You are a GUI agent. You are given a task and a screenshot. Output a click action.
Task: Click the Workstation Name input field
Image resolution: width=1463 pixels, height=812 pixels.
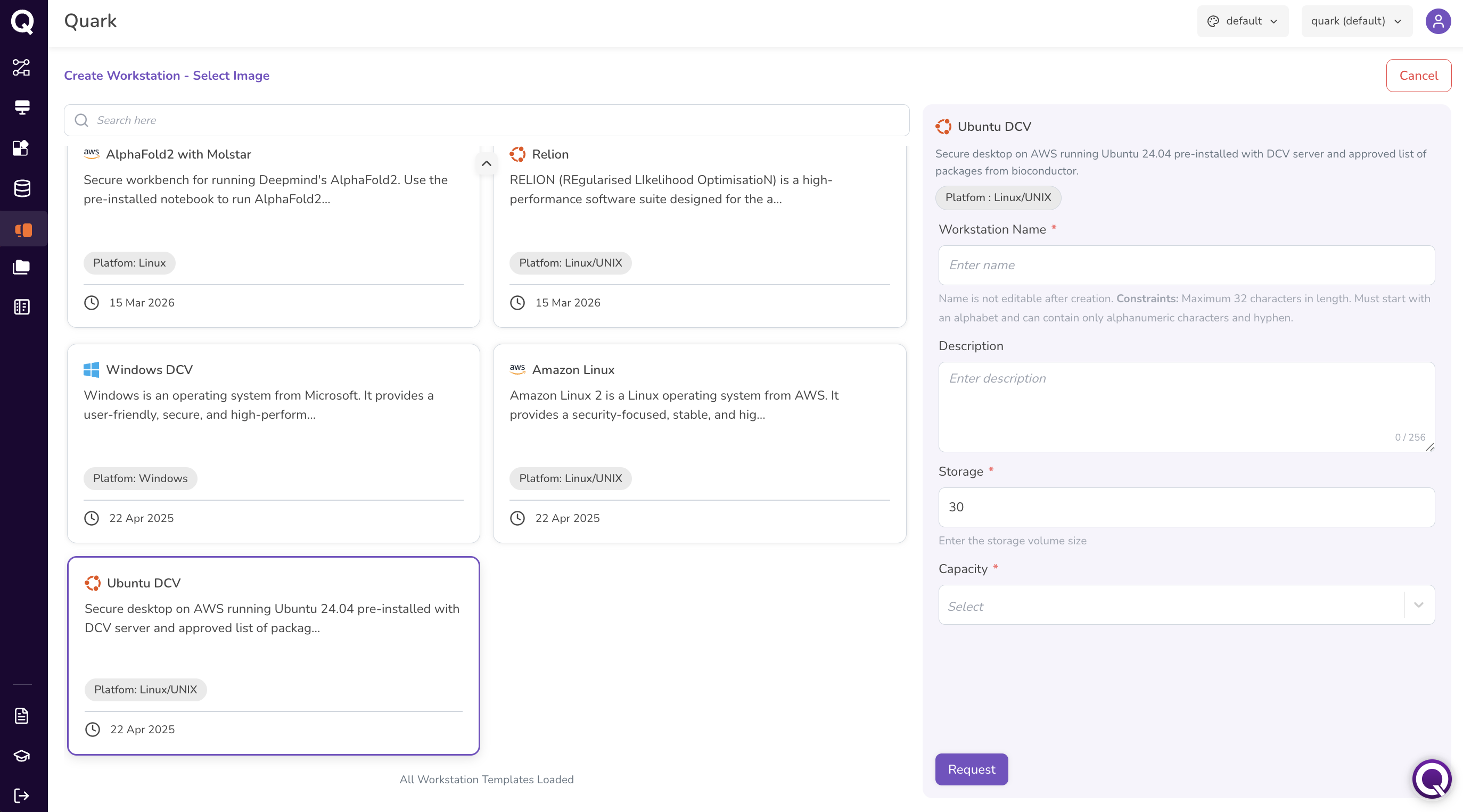pos(1186,265)
